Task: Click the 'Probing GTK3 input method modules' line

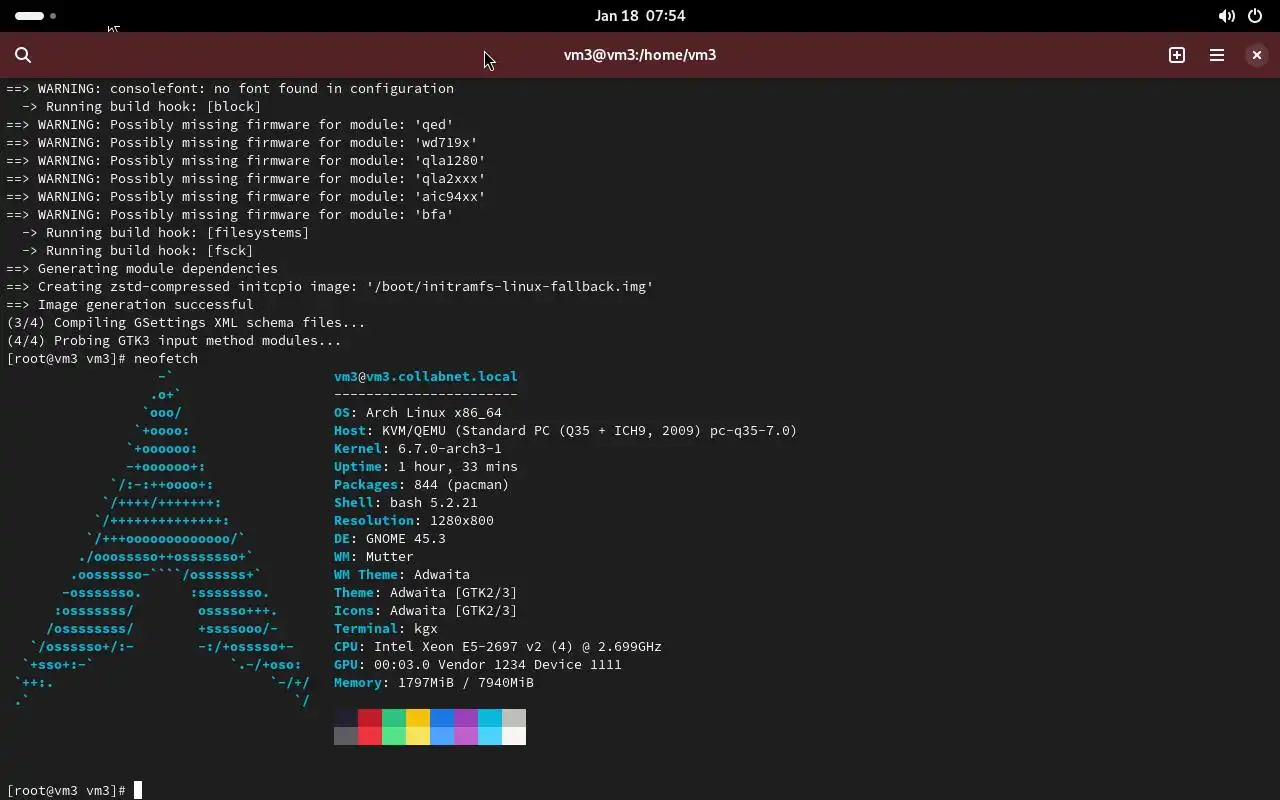Action: click(x=174, y=341)
